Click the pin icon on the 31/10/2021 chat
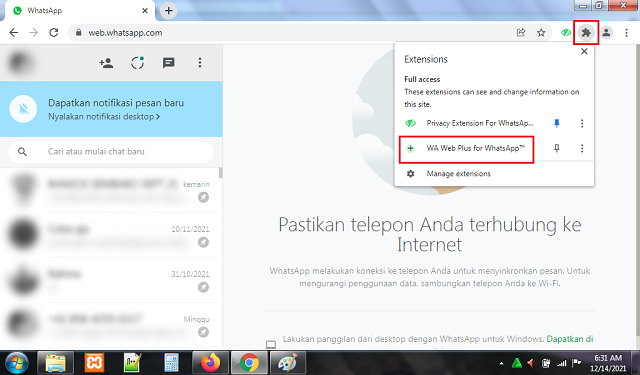640x375 pixels. [x=203, y=287]
